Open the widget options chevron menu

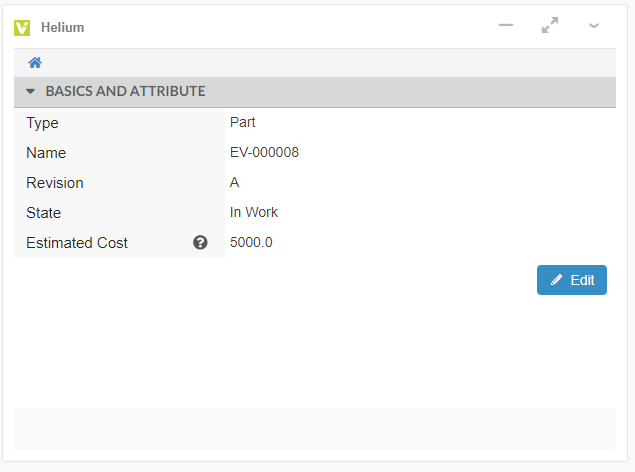[594, 26]
